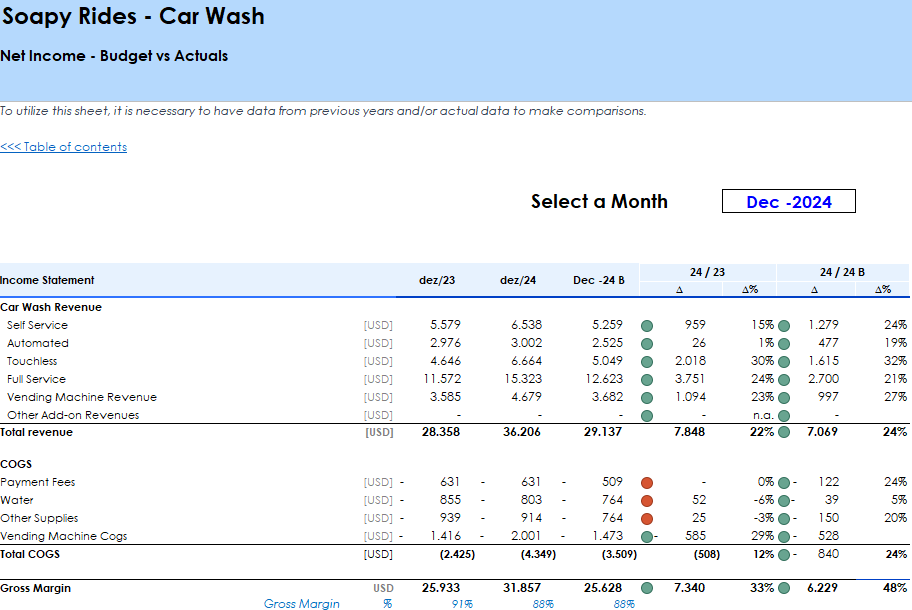The image size is (912, 610).
Task: Click the 24 / 24 B comparison header
Action: [x=842, y=272]
